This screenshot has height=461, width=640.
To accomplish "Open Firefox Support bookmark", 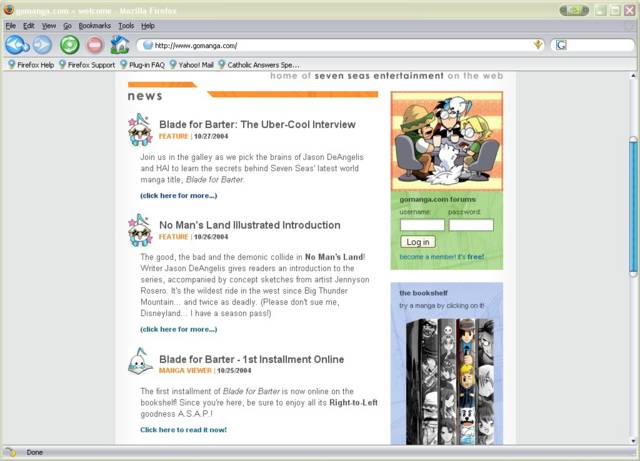I will pyautogui.click(x=87, y=65).
